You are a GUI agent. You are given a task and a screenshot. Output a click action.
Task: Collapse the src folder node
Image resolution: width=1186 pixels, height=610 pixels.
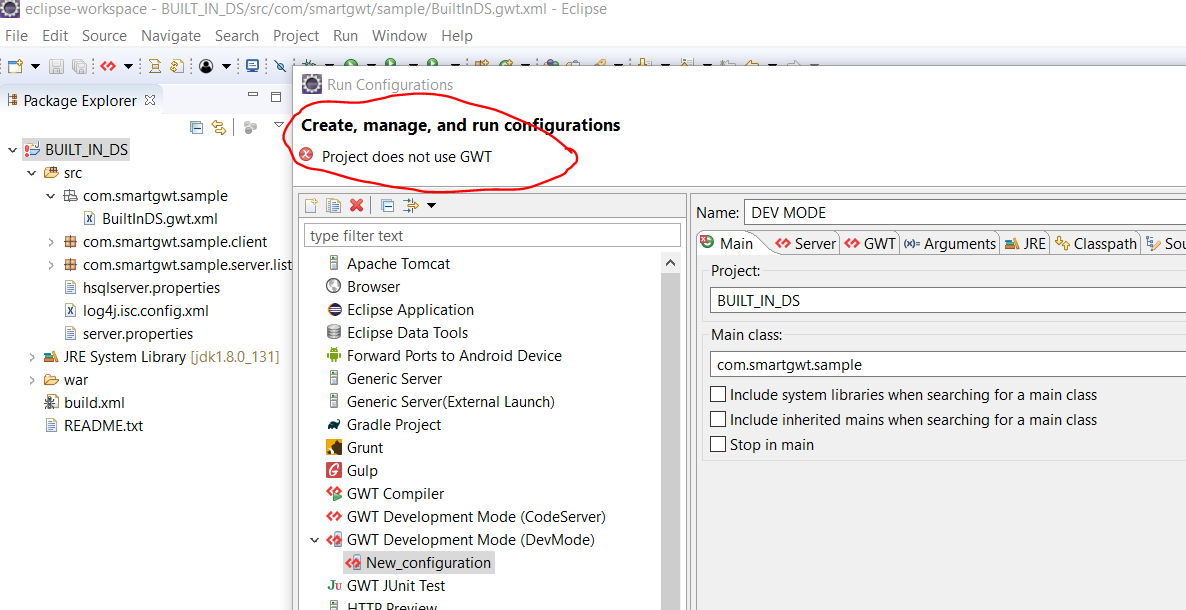tap(32, 173)
